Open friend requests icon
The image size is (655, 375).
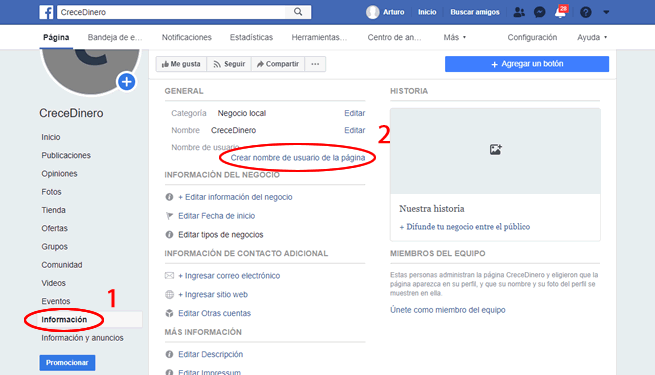(x=519, y=12)
